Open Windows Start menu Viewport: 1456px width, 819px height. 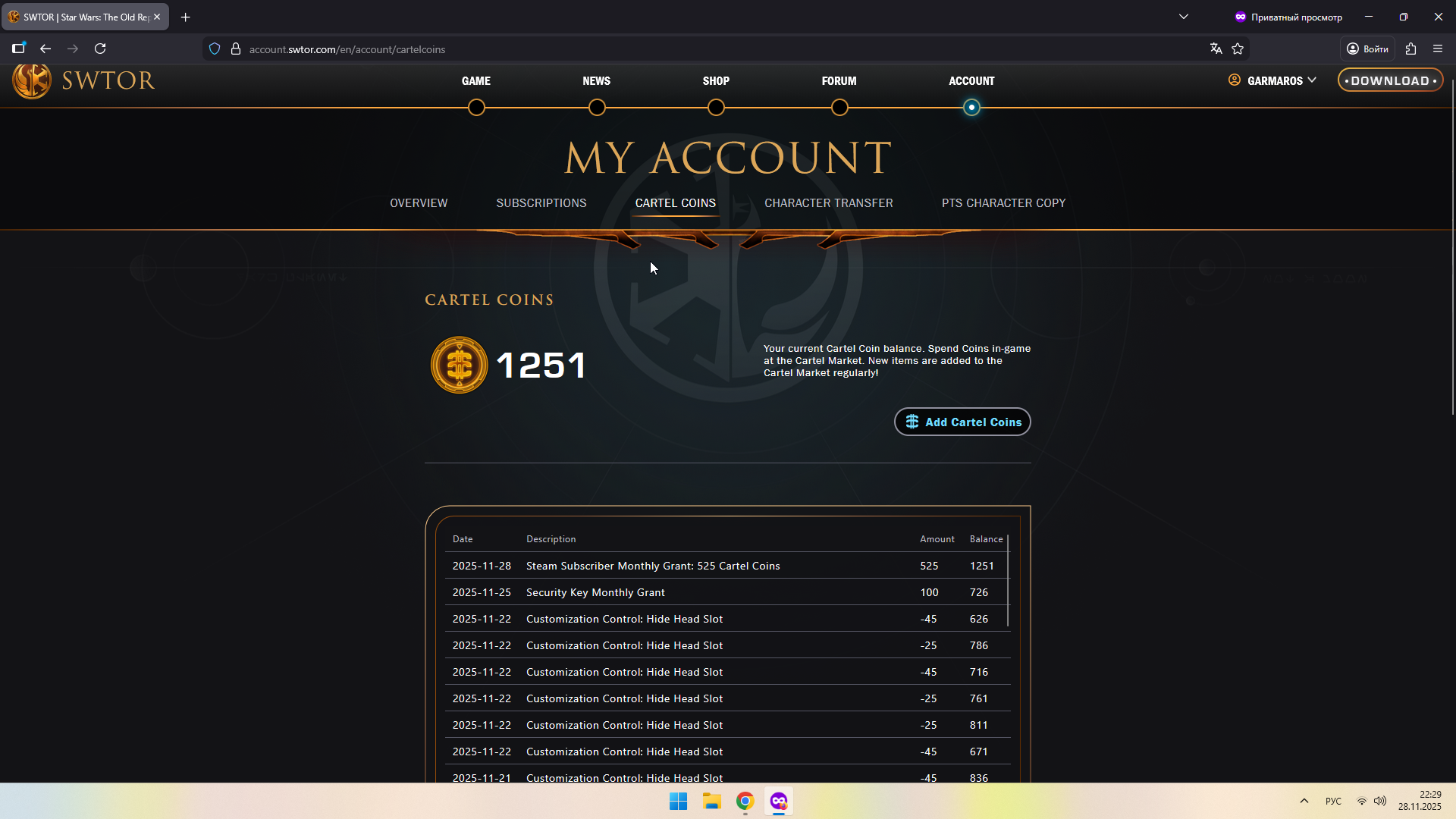click(678, 801)
